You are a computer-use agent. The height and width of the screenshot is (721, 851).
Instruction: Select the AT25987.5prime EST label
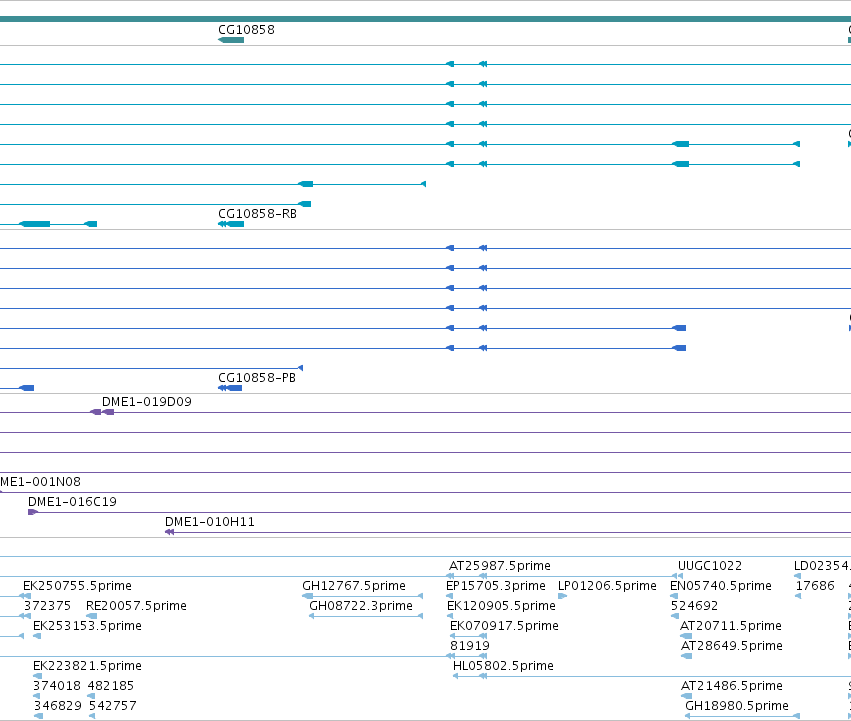[x=500, y=566]
